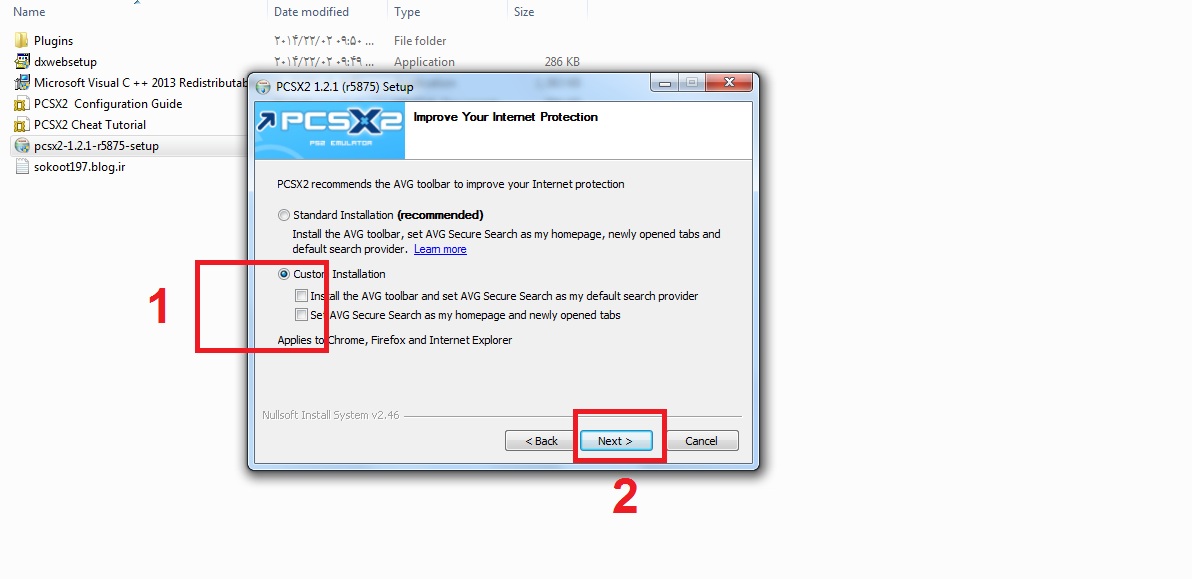Click the Back button
This screenshot has height=579, width=1192.
[x=541, y=441]
